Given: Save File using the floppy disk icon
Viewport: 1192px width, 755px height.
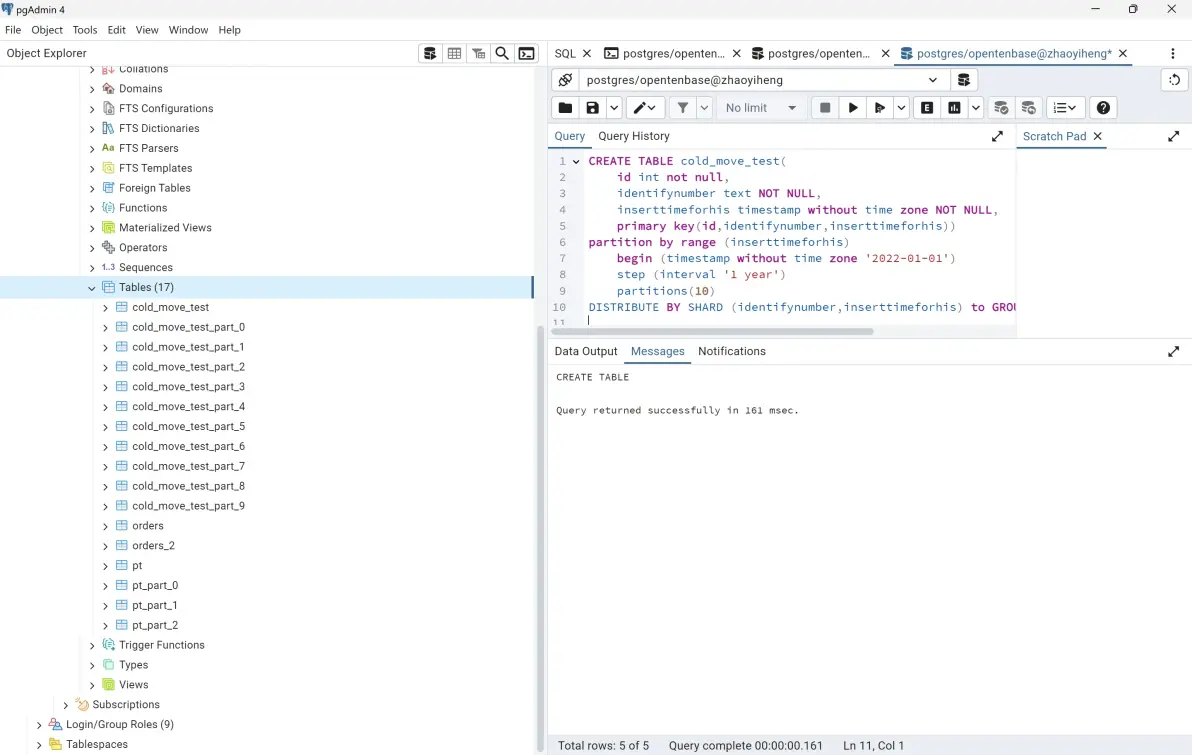Looking at the screenshot, I should pyautogui.click(x=592, y=108).
